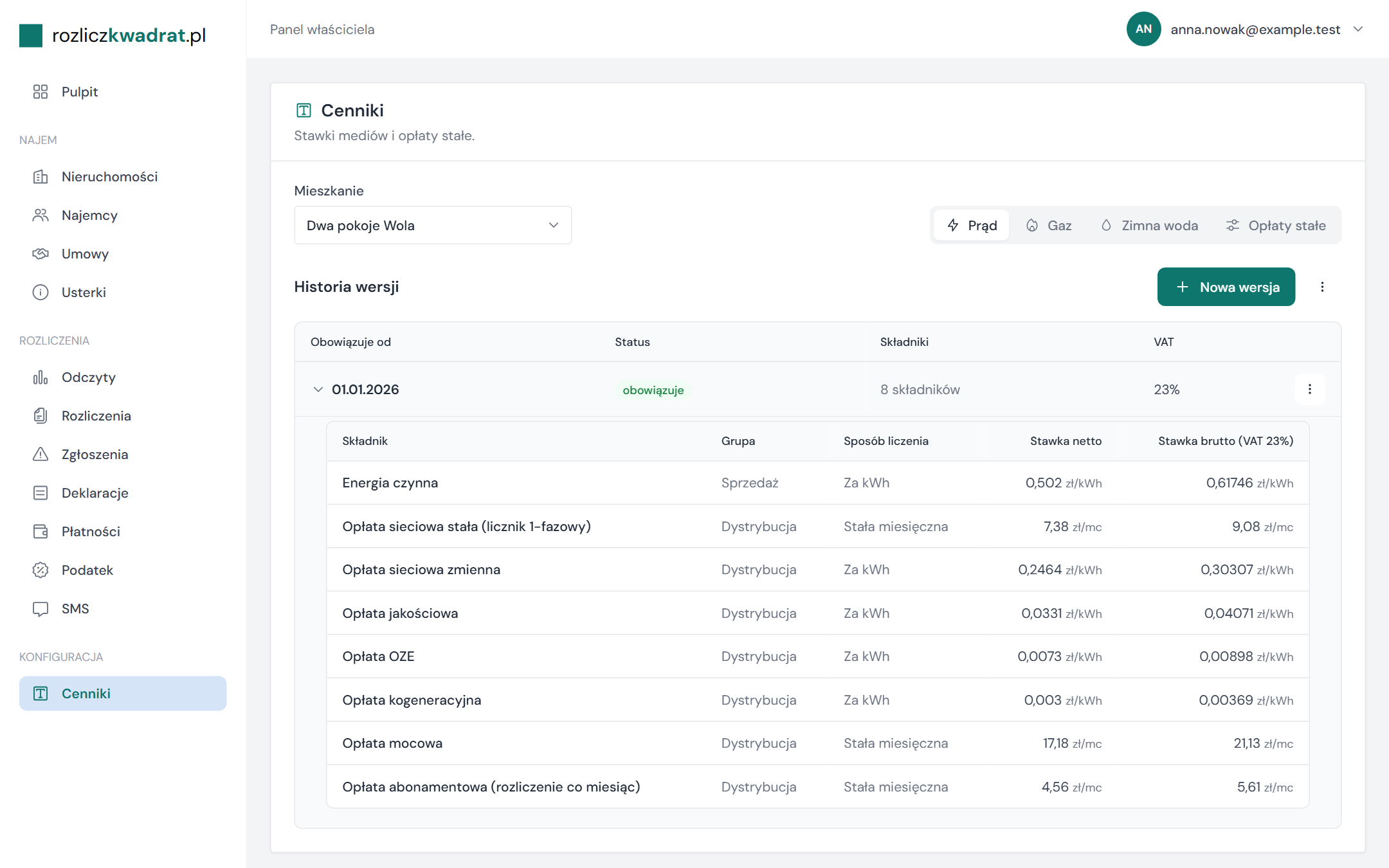Open the Opłaty stałe tab
Viewport: 1389px width, 868px height.
tap(1276, 225)
